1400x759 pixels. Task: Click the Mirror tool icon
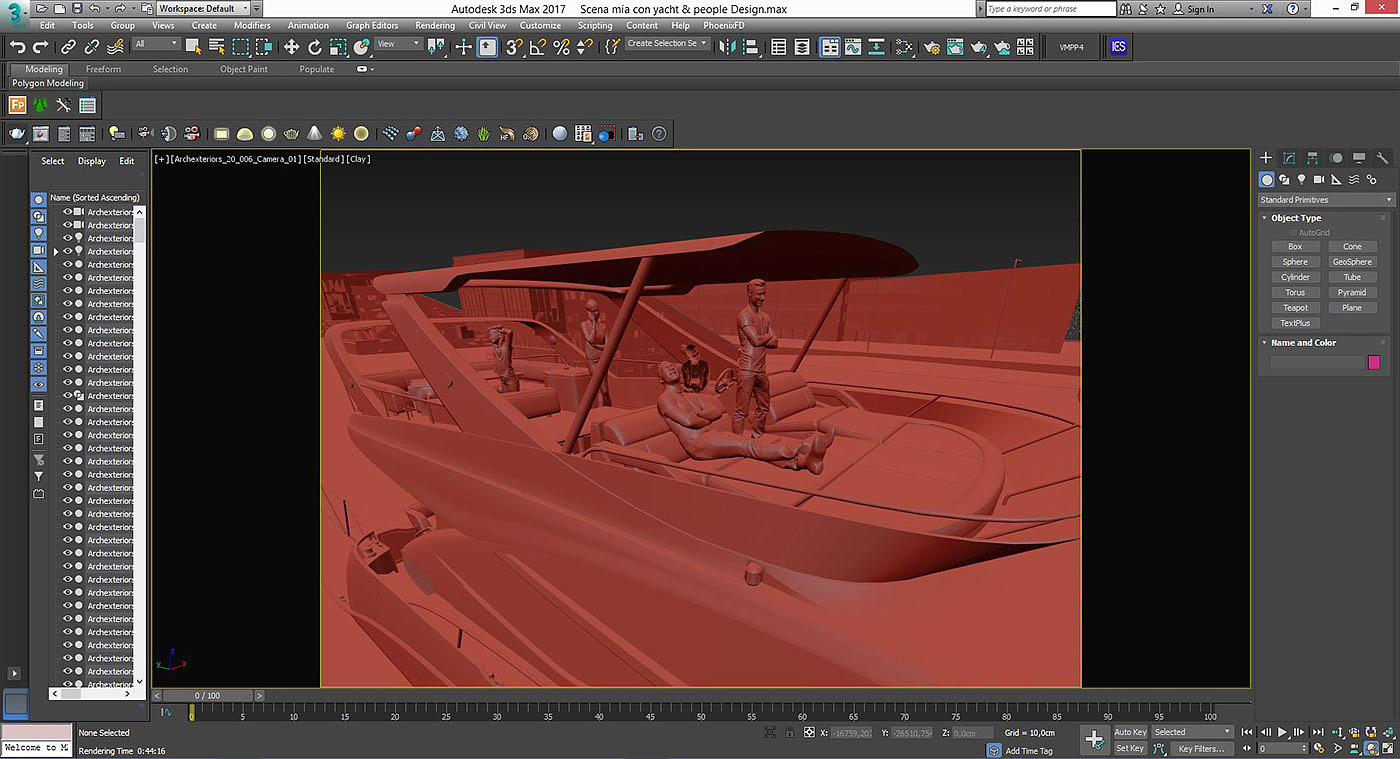click(x=726, y=47)
